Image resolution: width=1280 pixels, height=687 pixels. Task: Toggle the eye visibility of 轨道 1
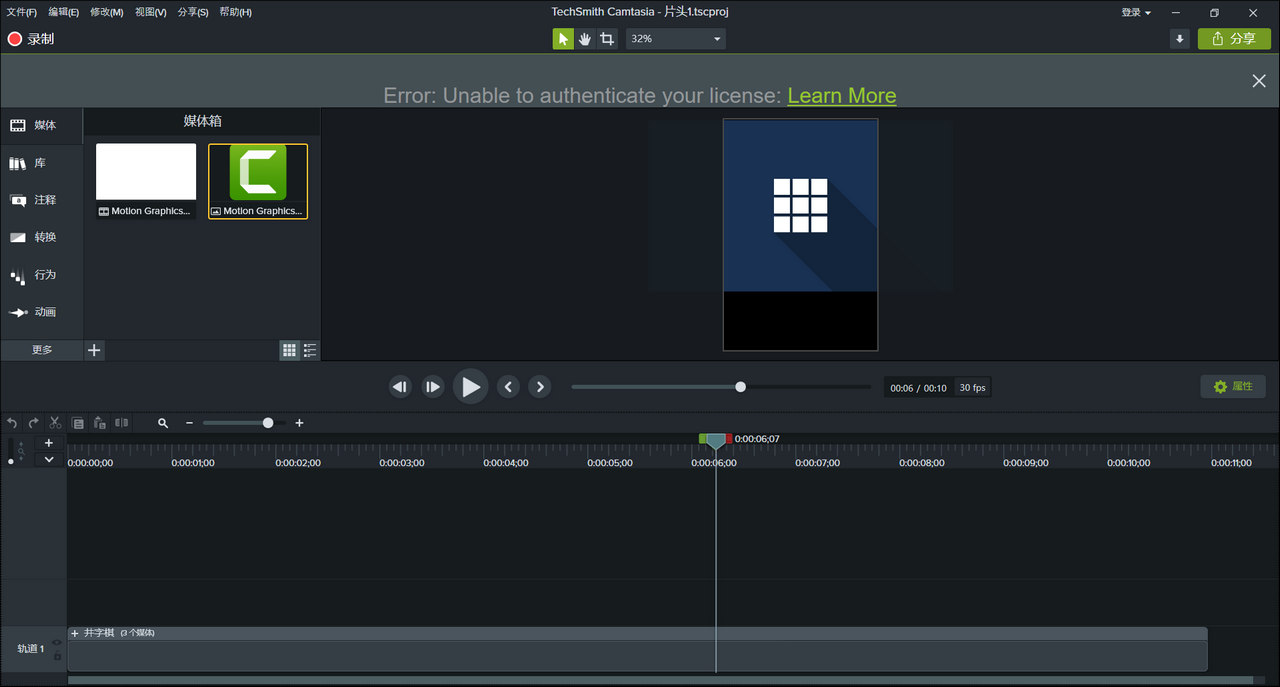click(x=57, y=642)
